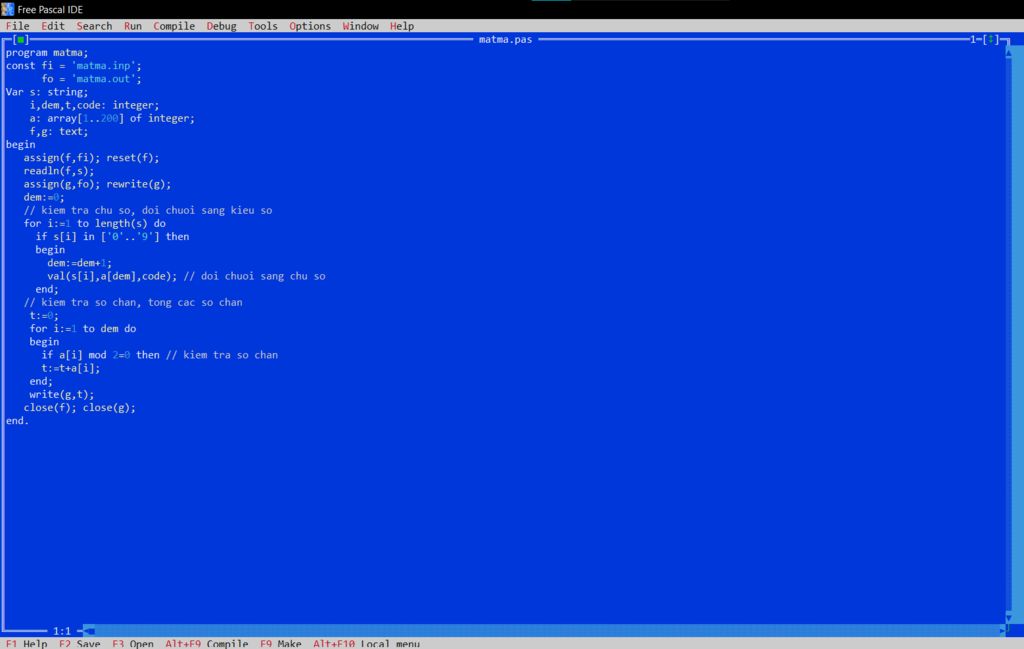This screenshot has height=649, width=1024.
Task: Click the 'f,g: text;' line
Action: [x=59, y=131]
